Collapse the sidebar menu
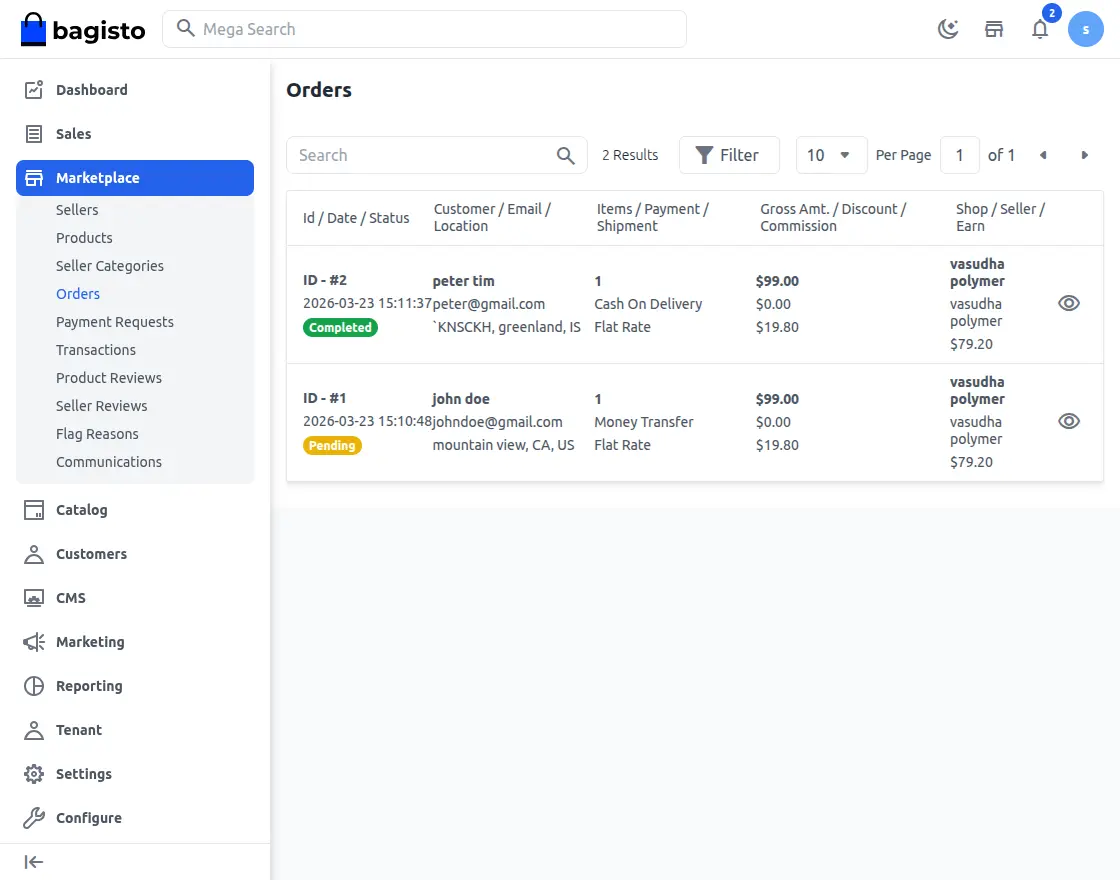 click(x=34, y=862)
